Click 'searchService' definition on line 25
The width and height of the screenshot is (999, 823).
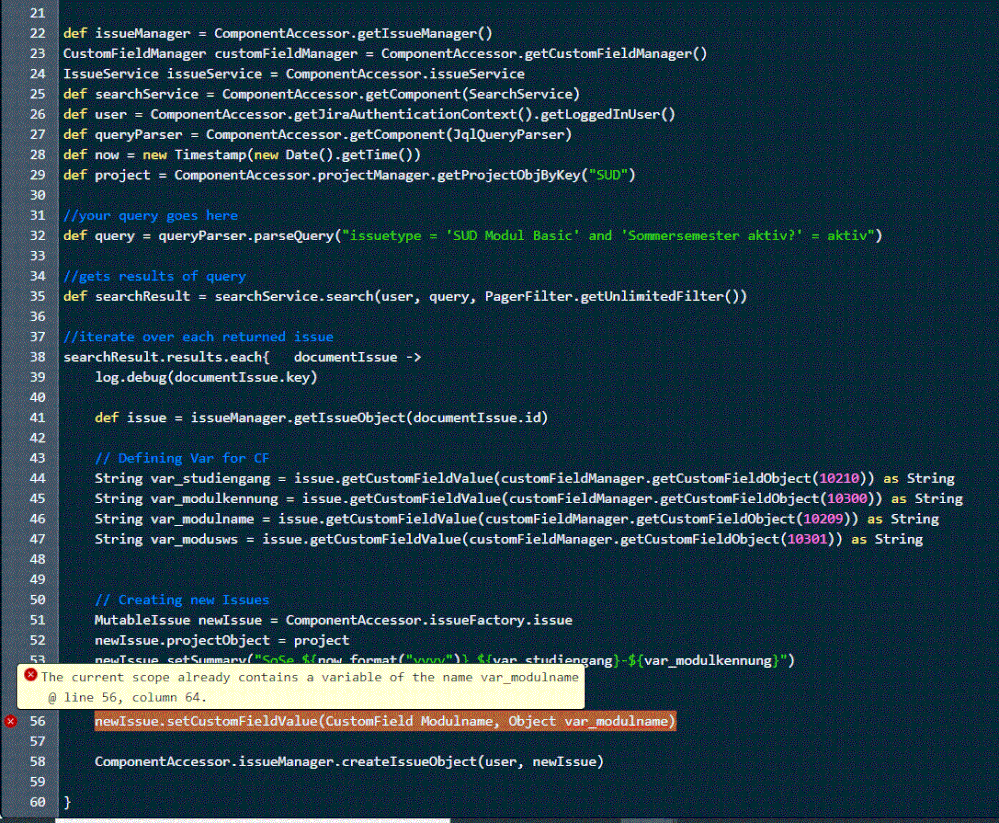[147, 94]
